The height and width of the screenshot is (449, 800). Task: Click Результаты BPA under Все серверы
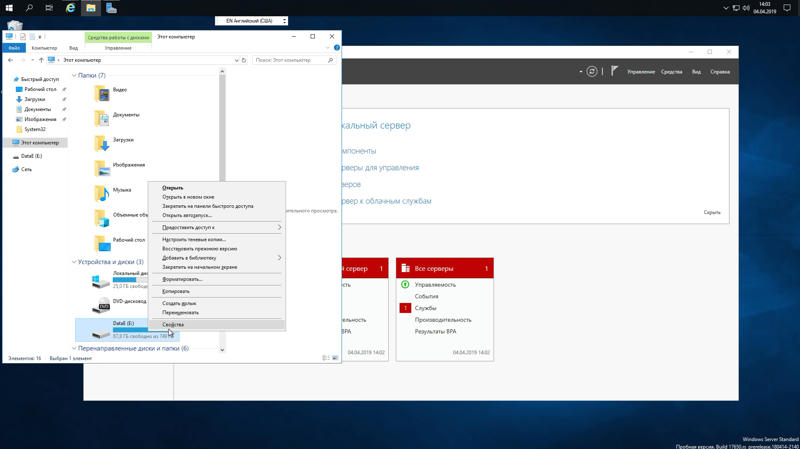click(435, 332)
